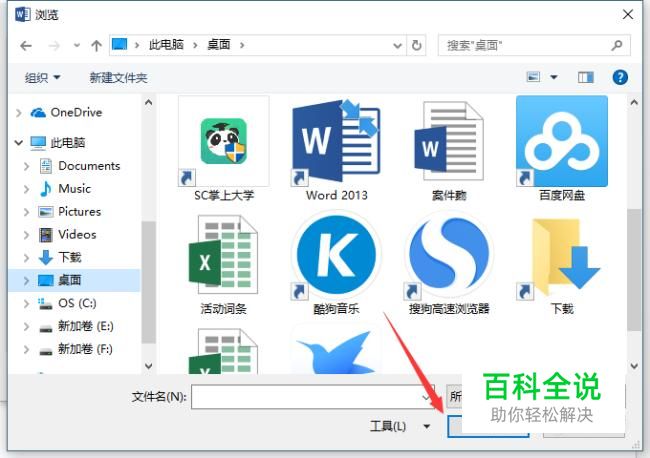Image resolution: width=650 pixels, height=458 pixels.
Task: Open Videos in the navigation pane
Action: point(67,235)
